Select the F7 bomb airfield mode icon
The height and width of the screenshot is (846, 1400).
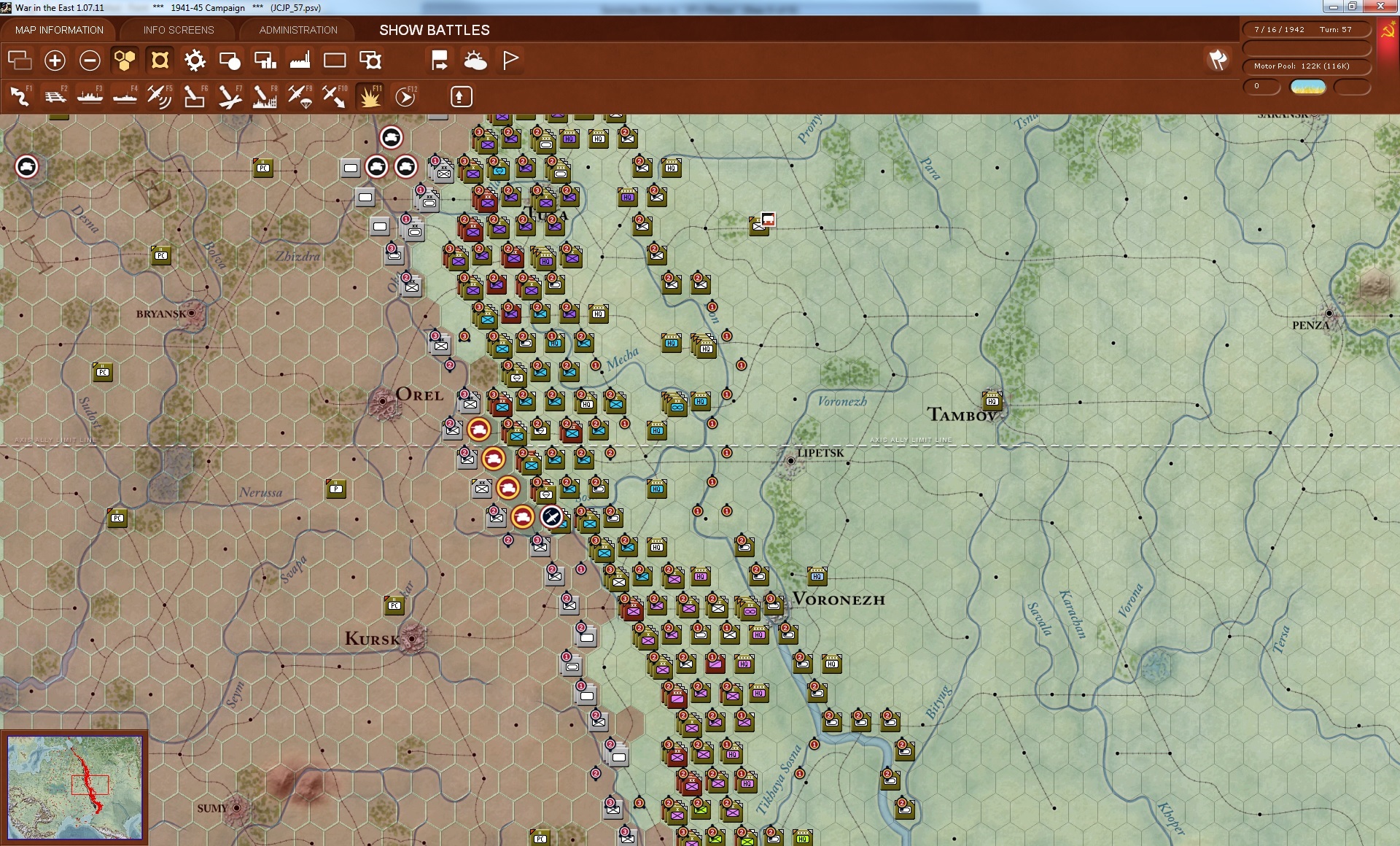(230, 96)
